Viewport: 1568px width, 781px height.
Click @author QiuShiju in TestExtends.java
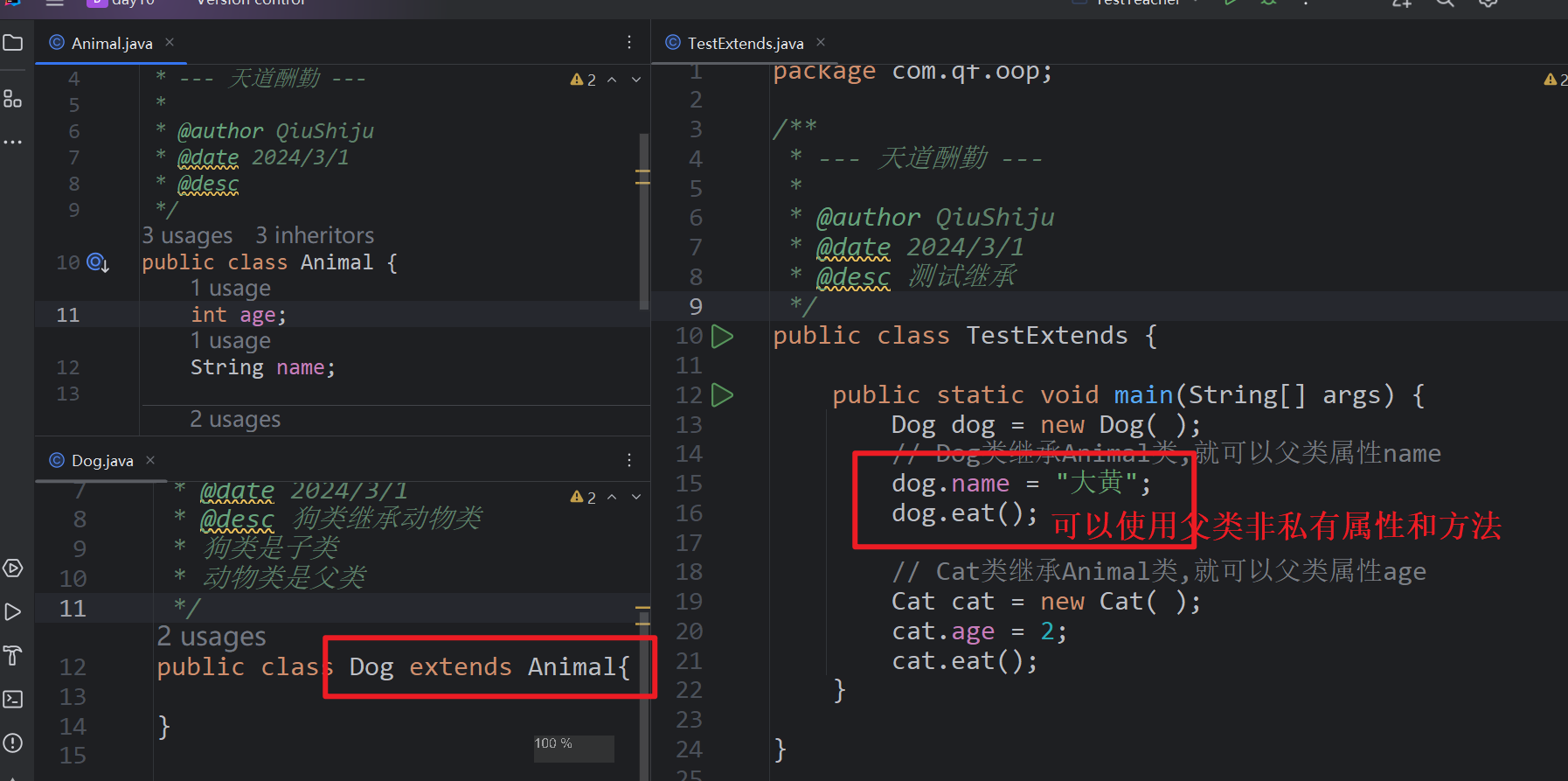pyautogui.click(x=935, y=217)
